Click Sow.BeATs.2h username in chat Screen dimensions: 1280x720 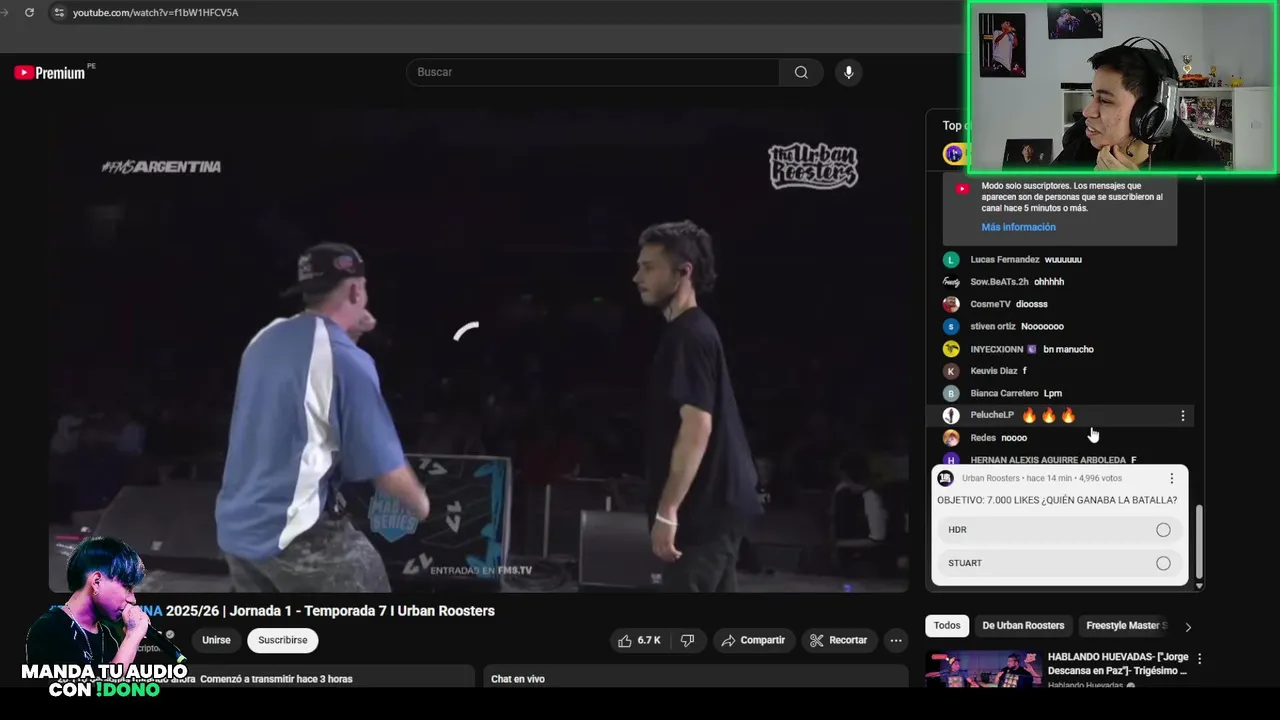(999, 282)
